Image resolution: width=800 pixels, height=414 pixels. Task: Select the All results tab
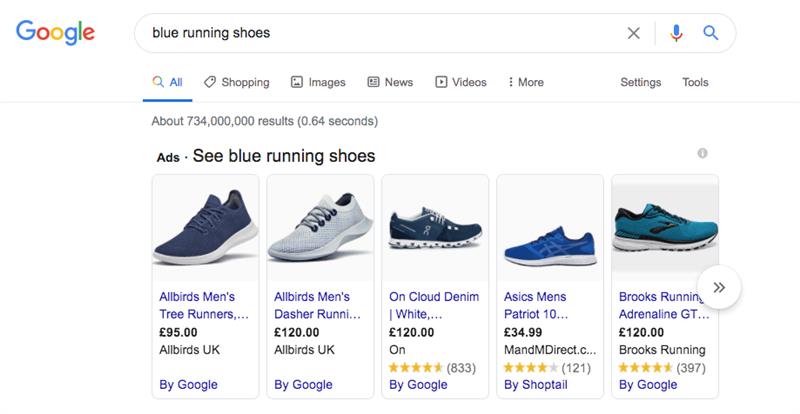[167, 82]
